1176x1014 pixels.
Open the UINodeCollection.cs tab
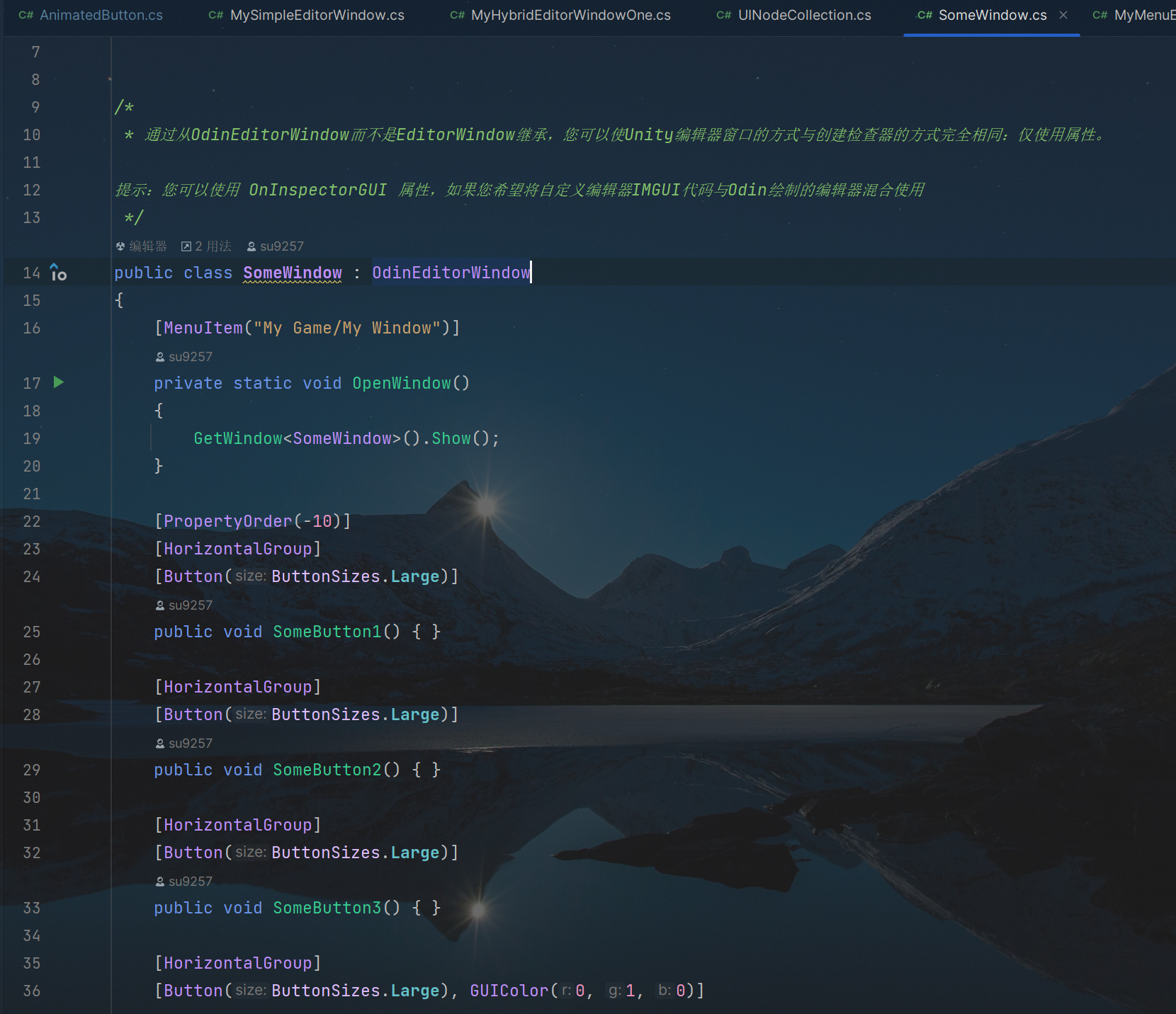(794, 15)
